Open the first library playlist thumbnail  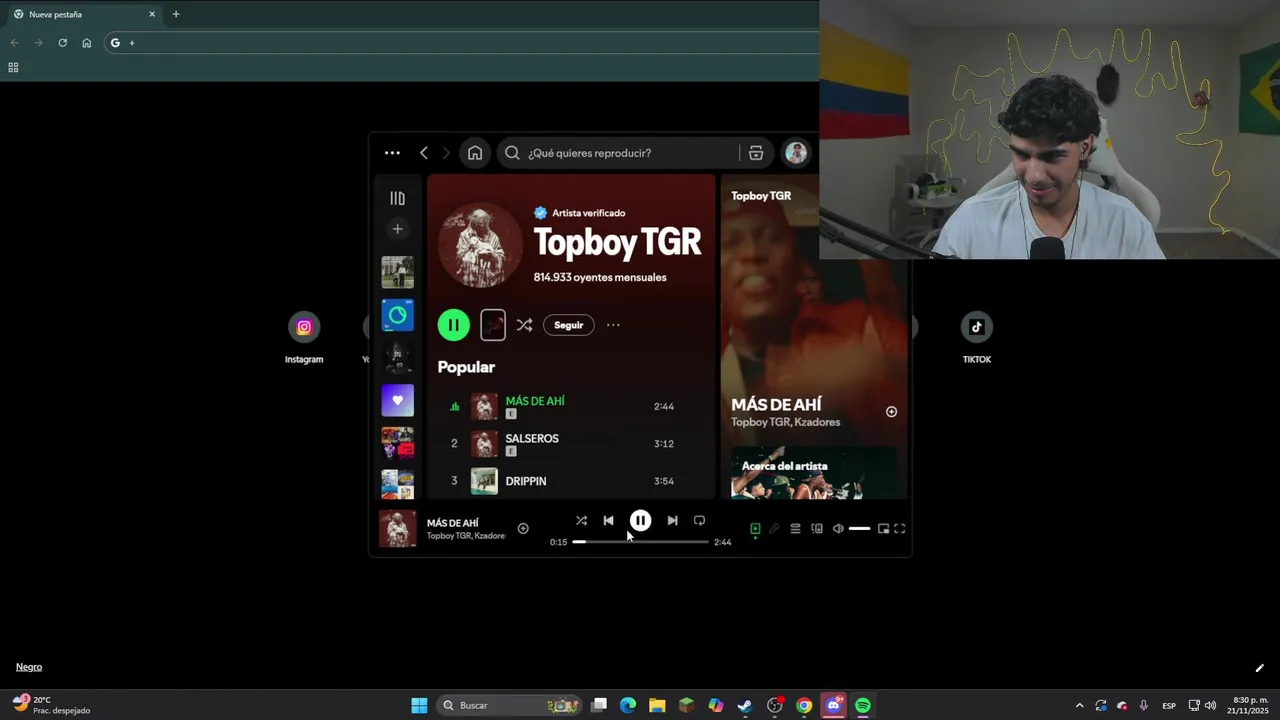click(397, 272)
